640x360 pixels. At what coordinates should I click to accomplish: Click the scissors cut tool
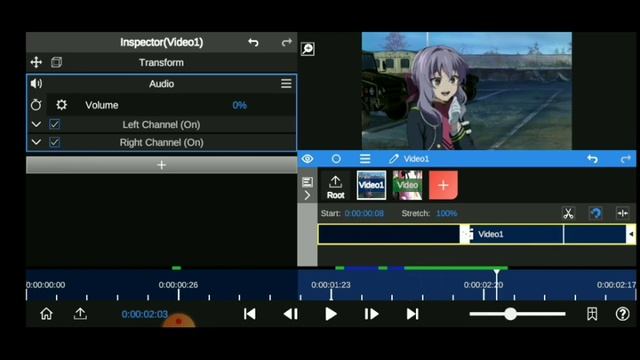(x=568, y=213)
